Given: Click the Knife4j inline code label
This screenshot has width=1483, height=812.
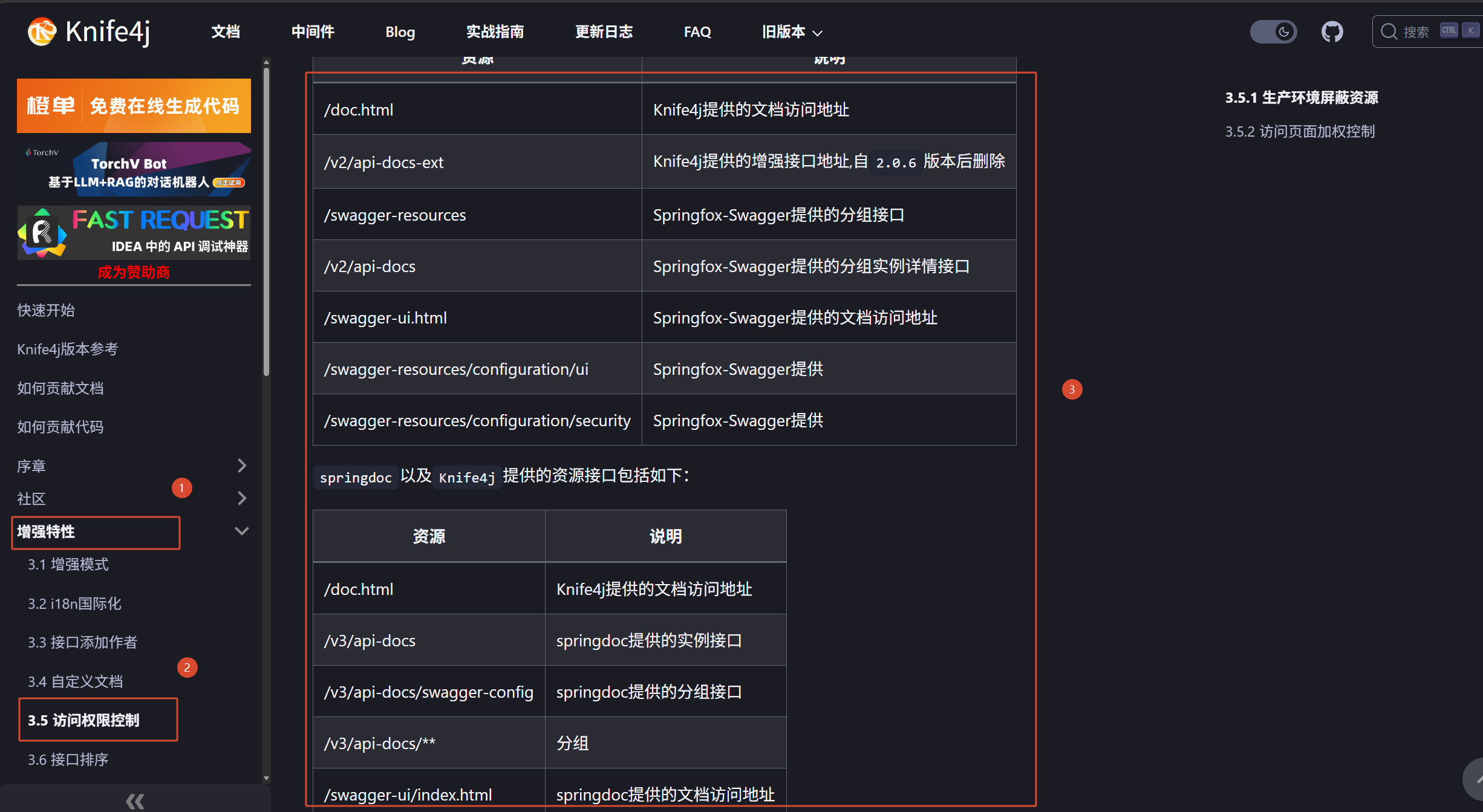Looking at the screenshot, I should pos(467,477).
